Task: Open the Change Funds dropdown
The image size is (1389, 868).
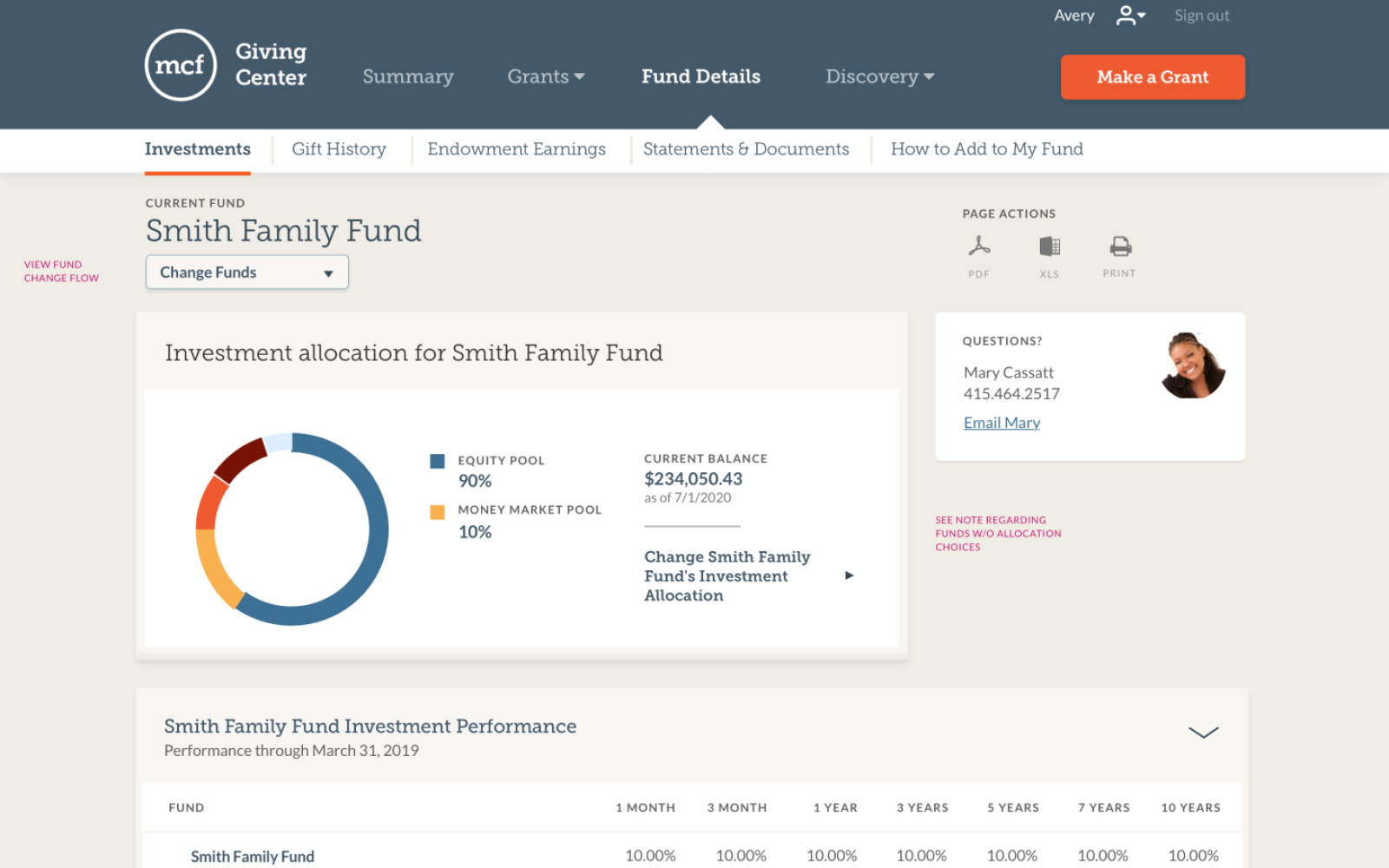Action: pos(247,273)
